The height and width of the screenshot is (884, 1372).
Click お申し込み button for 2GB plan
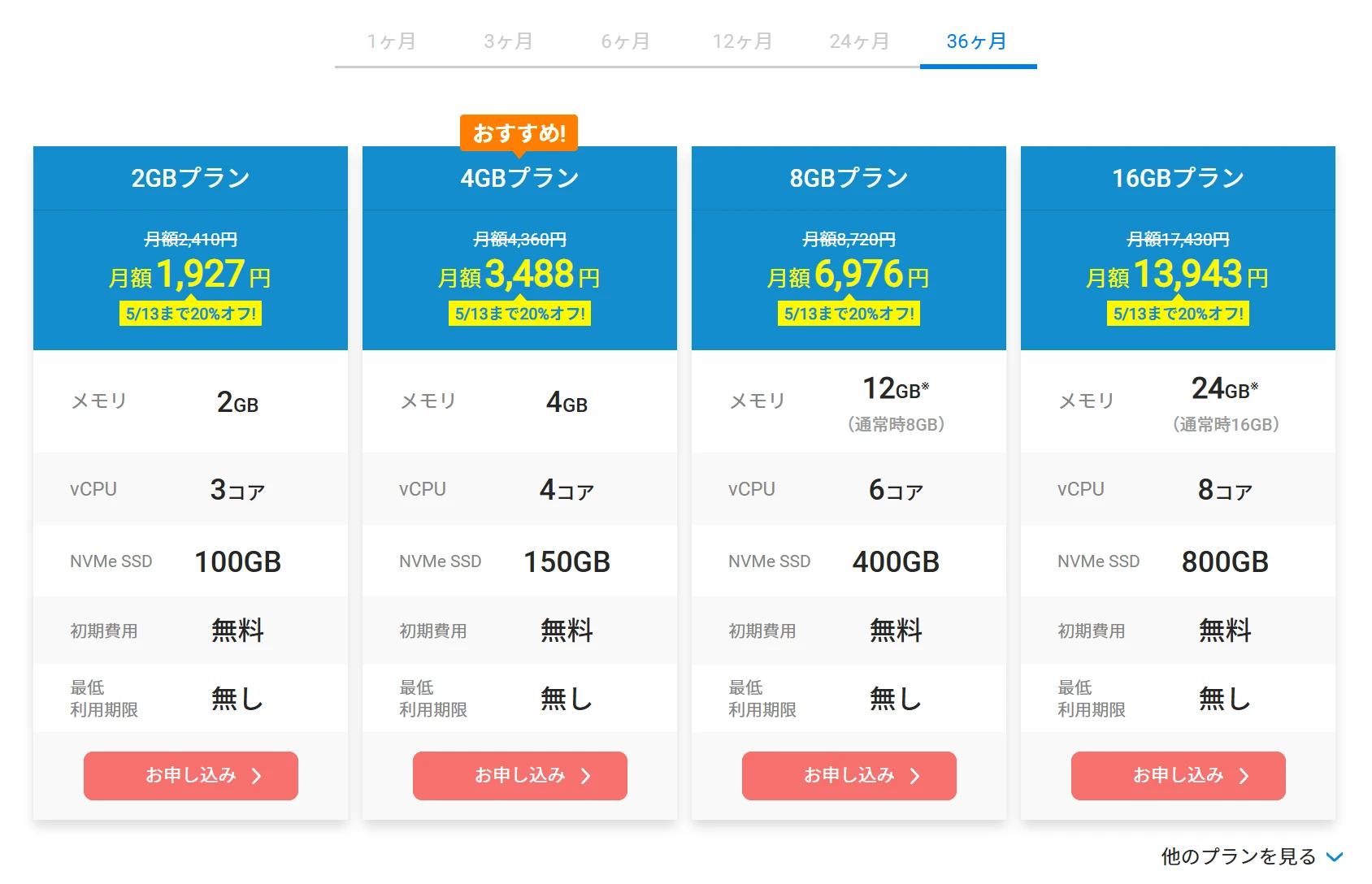pyautogui.click(x=191, y=776)
